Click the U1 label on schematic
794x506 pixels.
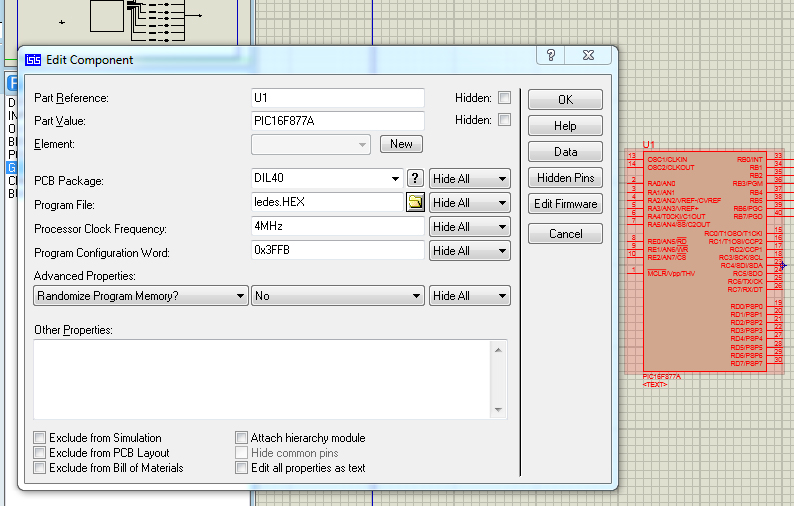point(649,145)
